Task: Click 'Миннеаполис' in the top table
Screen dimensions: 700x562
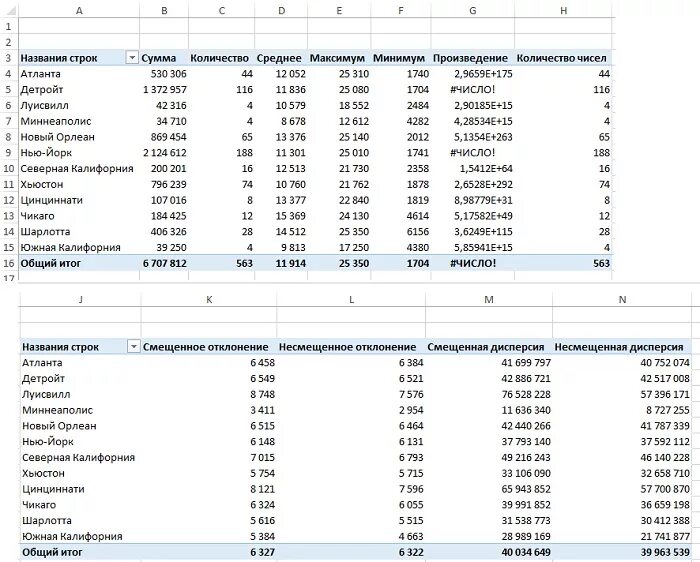Action: coord(55,121)
